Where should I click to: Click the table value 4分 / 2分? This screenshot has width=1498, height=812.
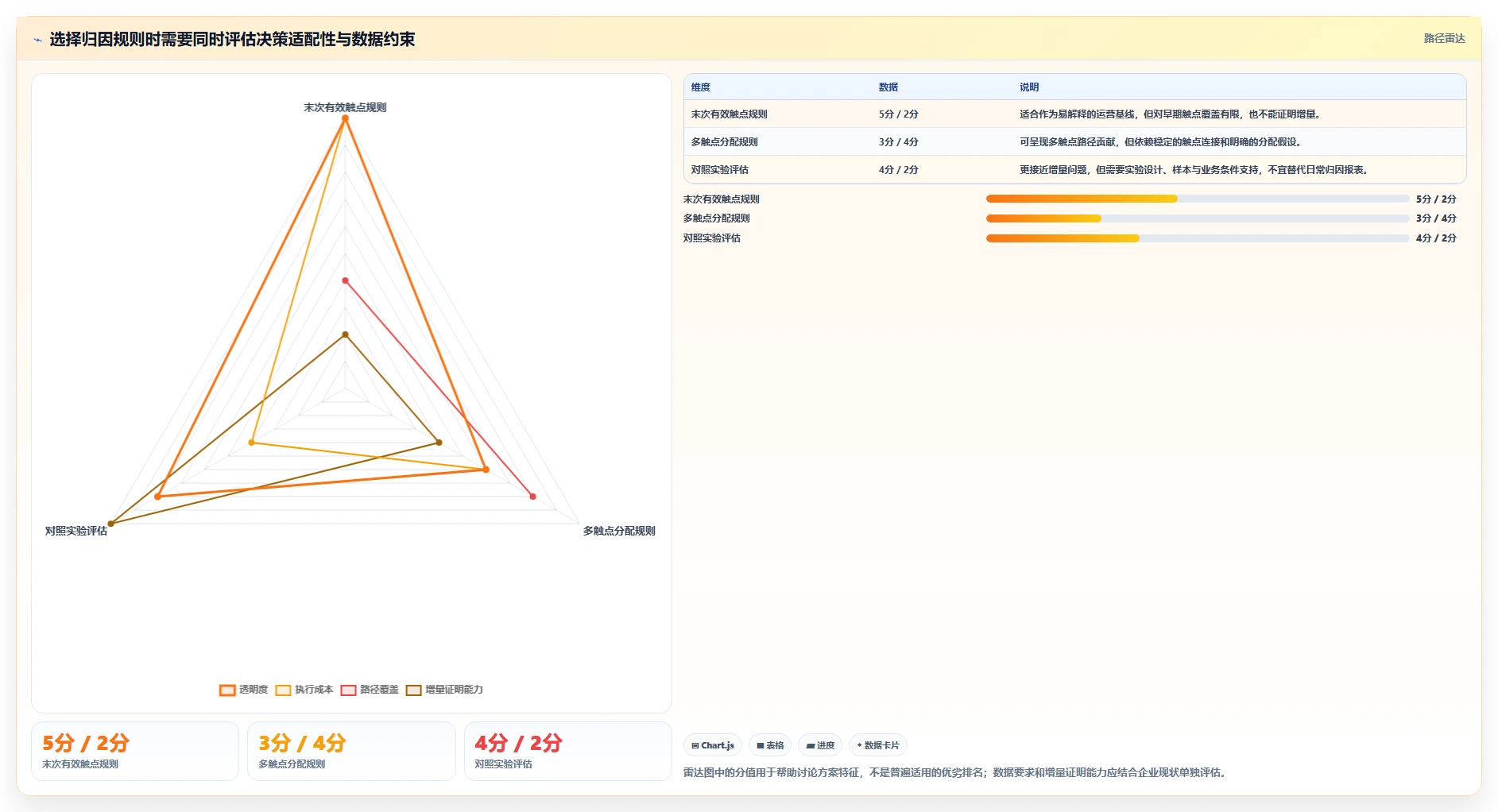pyautogui.click(x=898, y=170)
